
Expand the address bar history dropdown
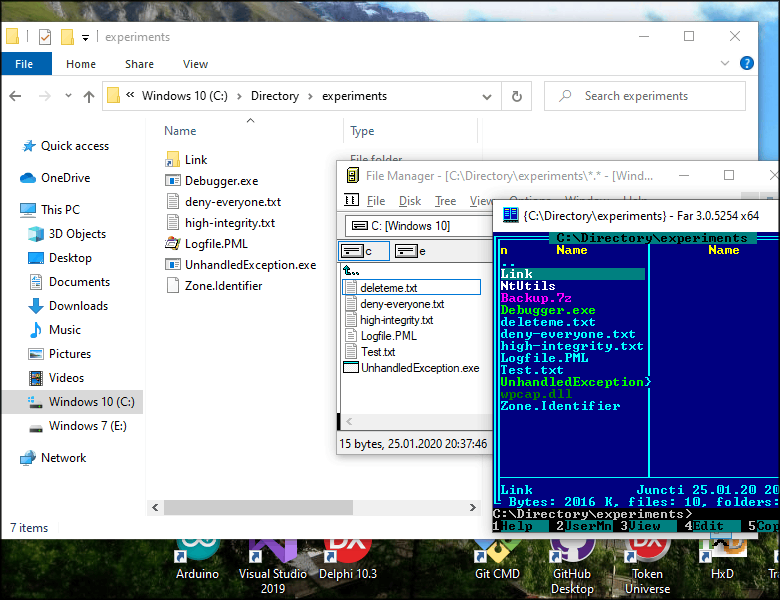(x=488, y=96)
